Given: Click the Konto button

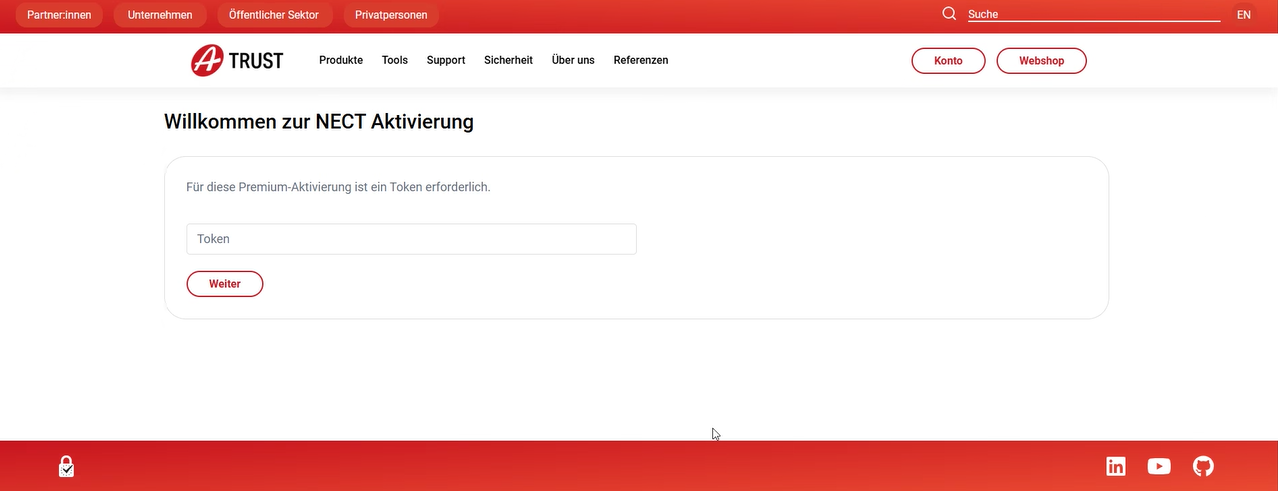Looking at the screenshot, I should [948, 61].
